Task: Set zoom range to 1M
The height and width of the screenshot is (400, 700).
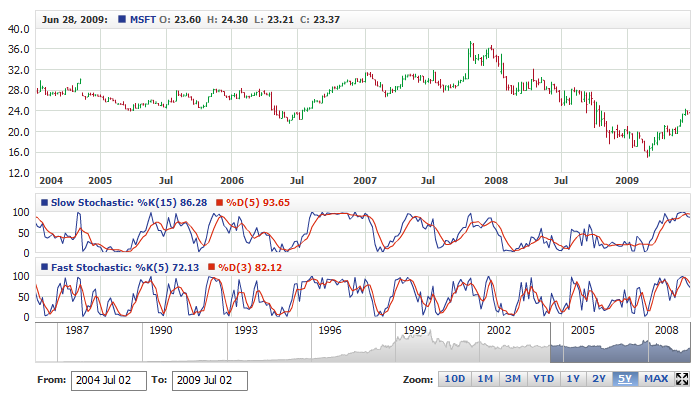Action: click(x=484, y=379)
